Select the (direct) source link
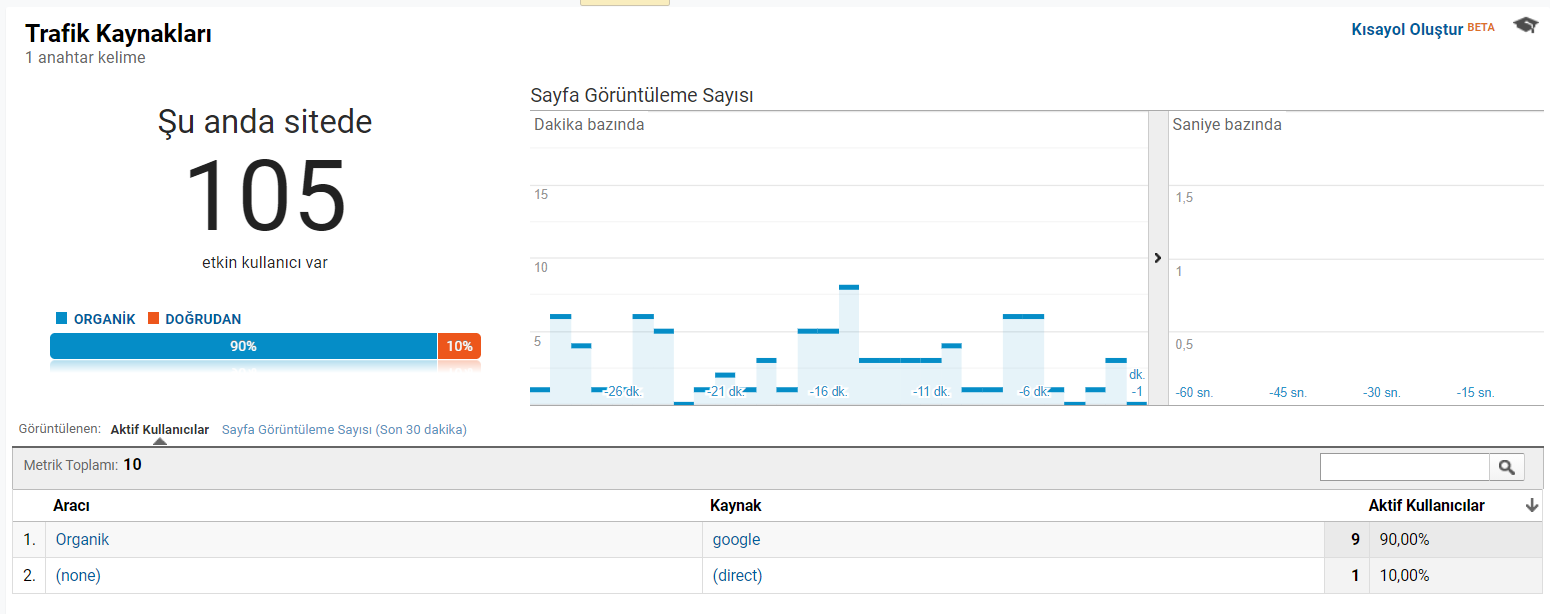Viewport: 1550px width, 614px height. 737,576
